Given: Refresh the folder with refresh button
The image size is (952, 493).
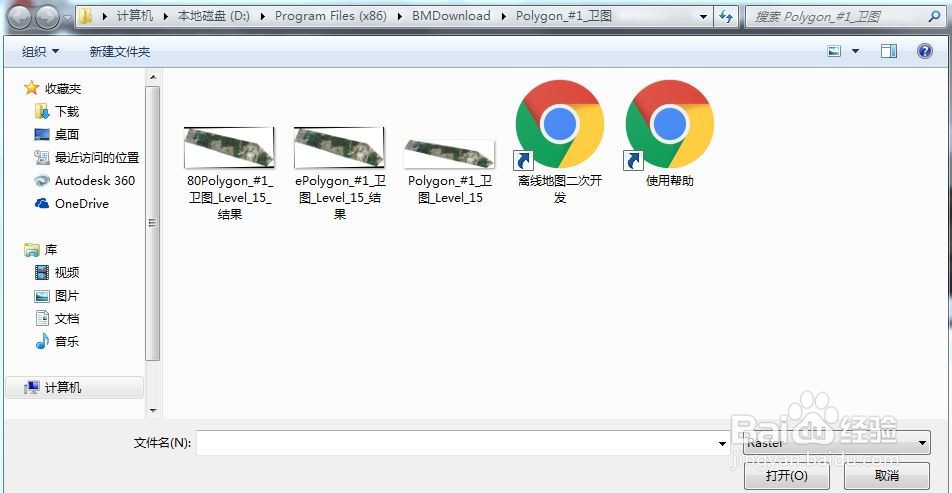Looking at the screenshot, I should tap(726, 17).
